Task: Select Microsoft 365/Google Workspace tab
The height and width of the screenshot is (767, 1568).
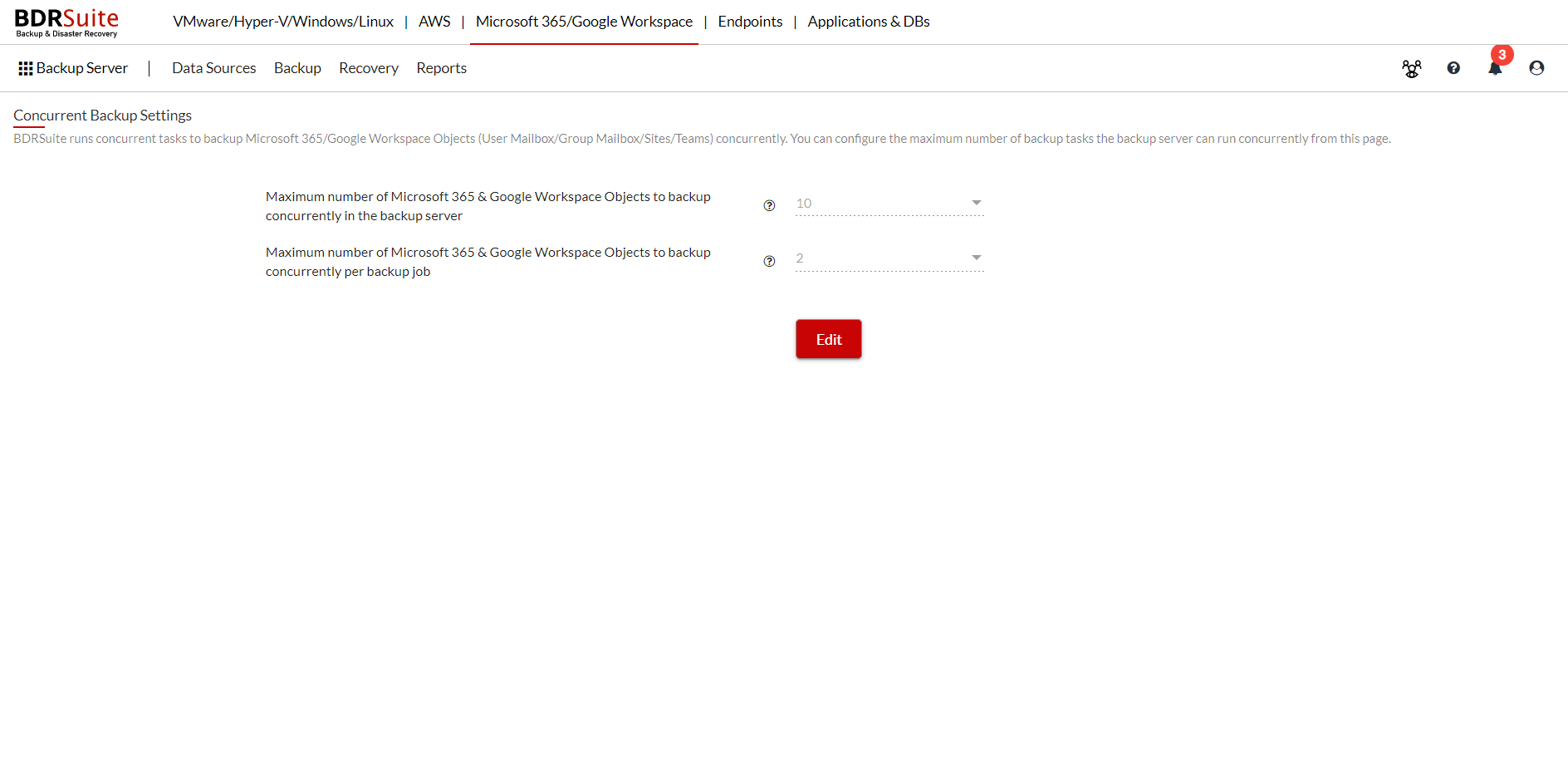Action: (584, 22)
